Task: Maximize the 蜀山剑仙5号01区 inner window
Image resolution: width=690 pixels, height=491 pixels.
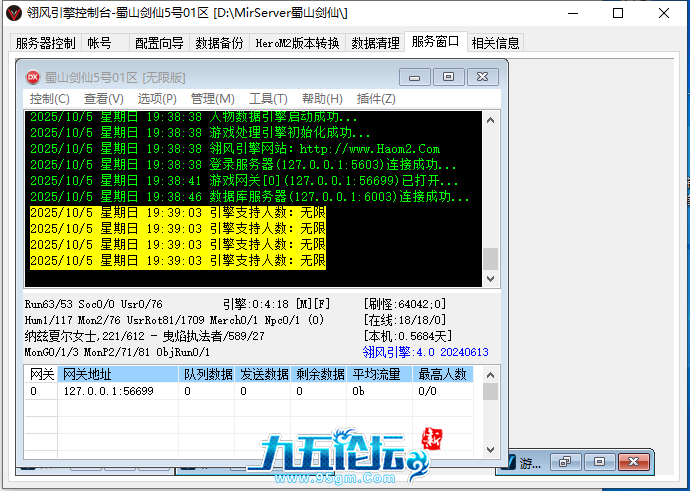Action: [448, 77]
